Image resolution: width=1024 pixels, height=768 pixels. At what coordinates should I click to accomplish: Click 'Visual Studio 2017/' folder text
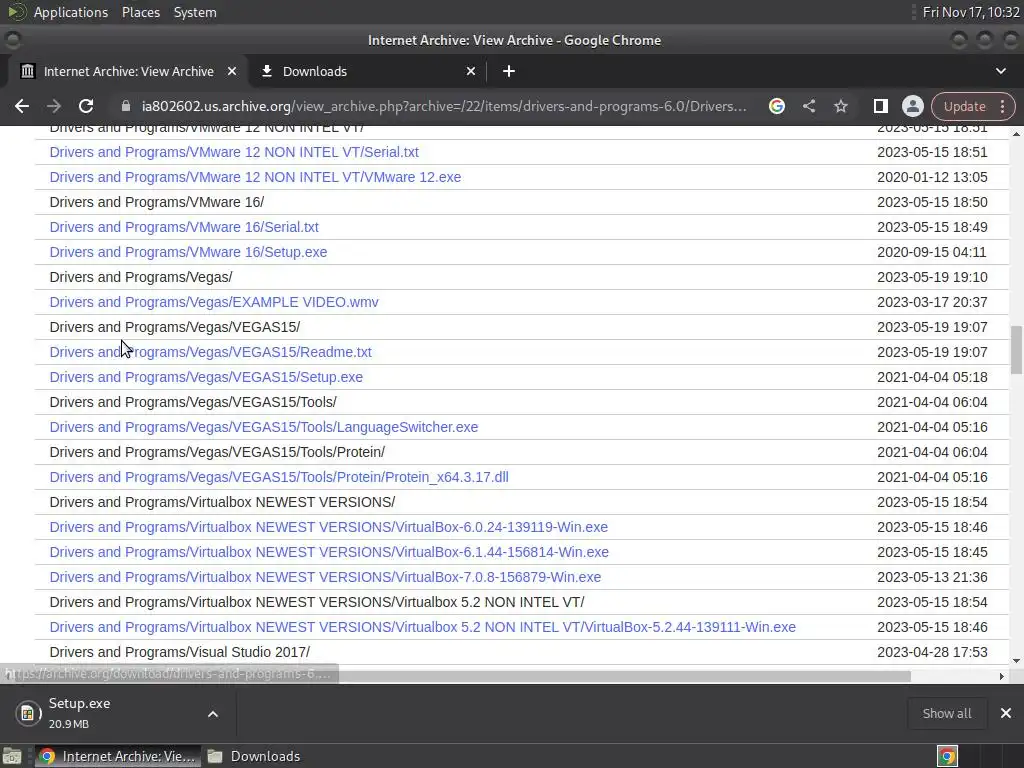click(x=180, y=652)
